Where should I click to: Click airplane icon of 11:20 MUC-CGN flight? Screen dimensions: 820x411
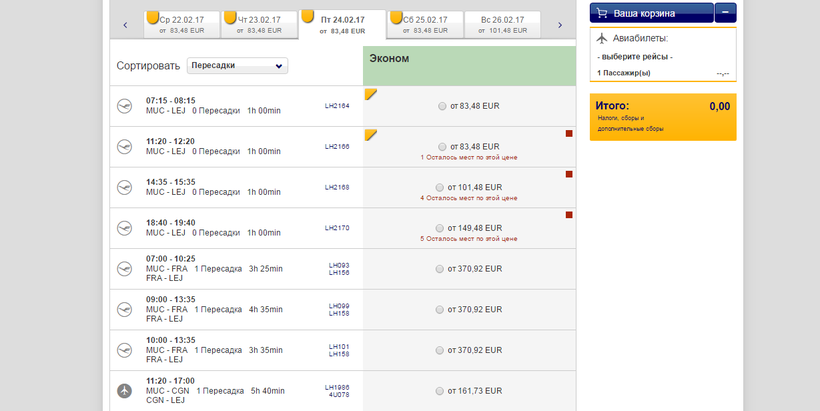(125, 391)
